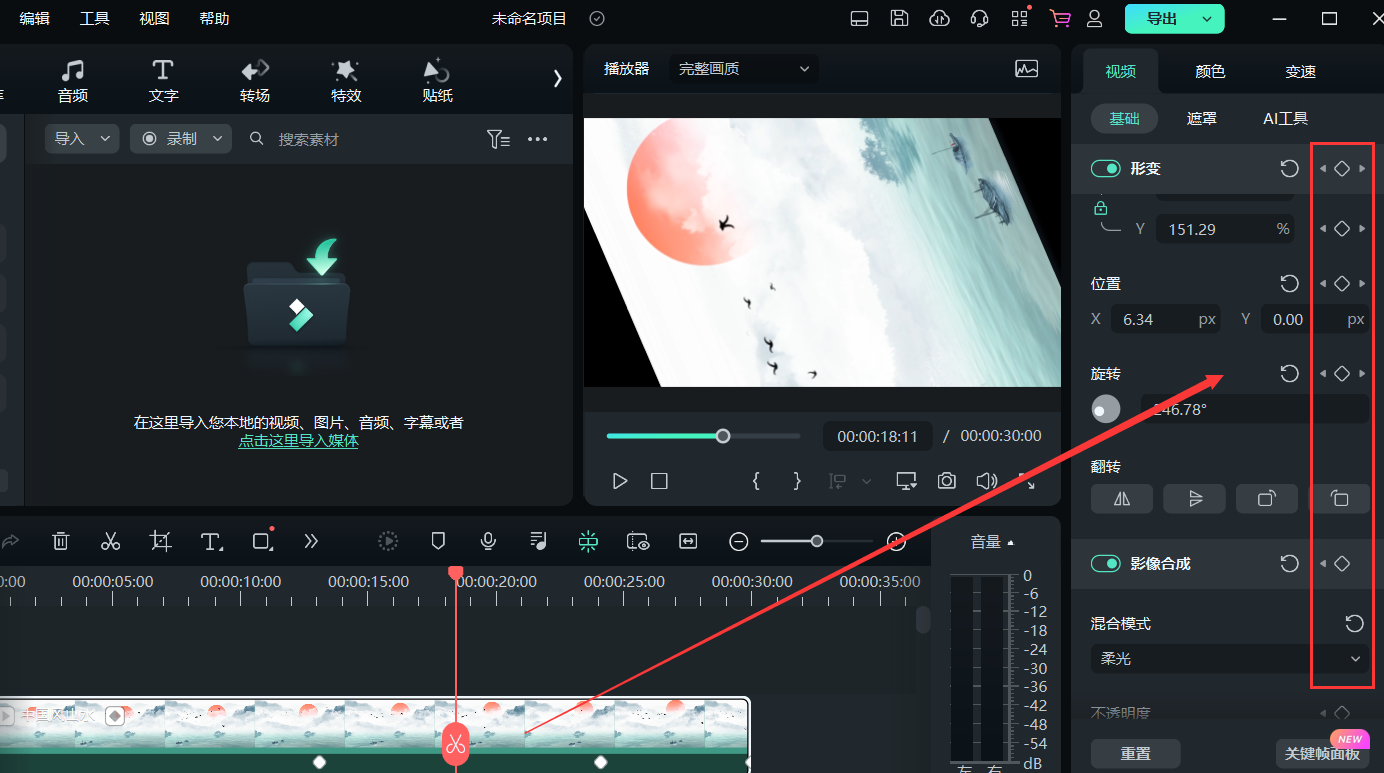1384x773 pixels.
Task: Expand more timeline tools with double chevron
Action: [311, 541]
